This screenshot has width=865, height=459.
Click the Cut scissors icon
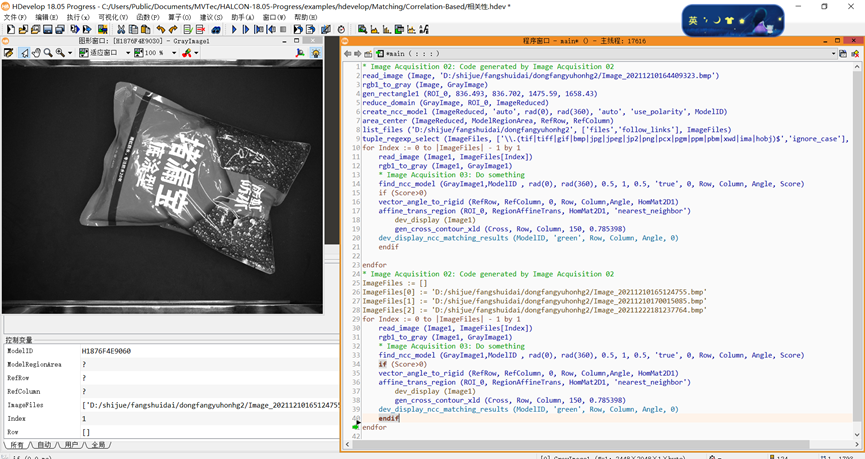click(x=120, y=29)
